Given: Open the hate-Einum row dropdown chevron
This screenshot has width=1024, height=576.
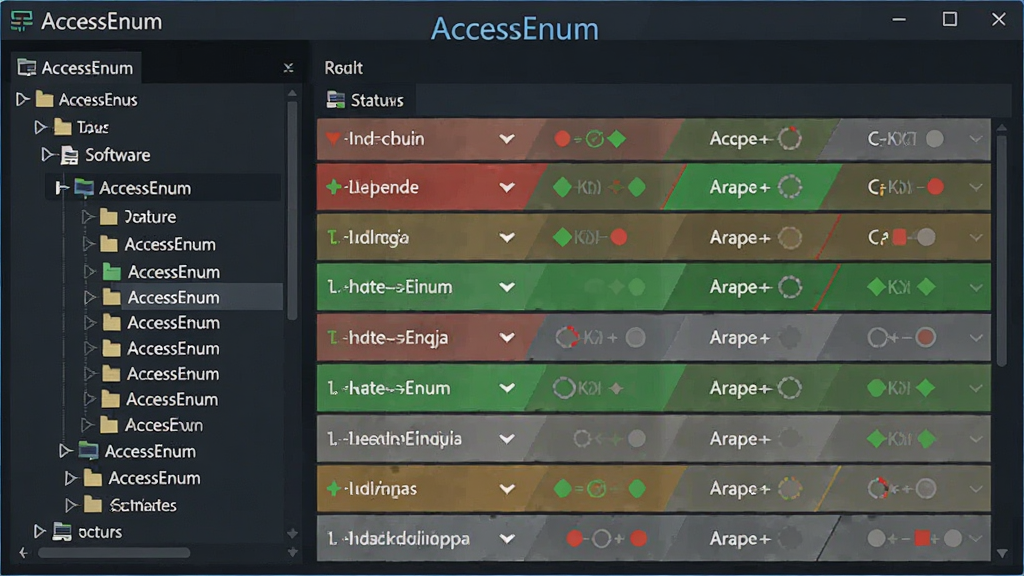Looking at the screenshot, I should coord(507,287).
